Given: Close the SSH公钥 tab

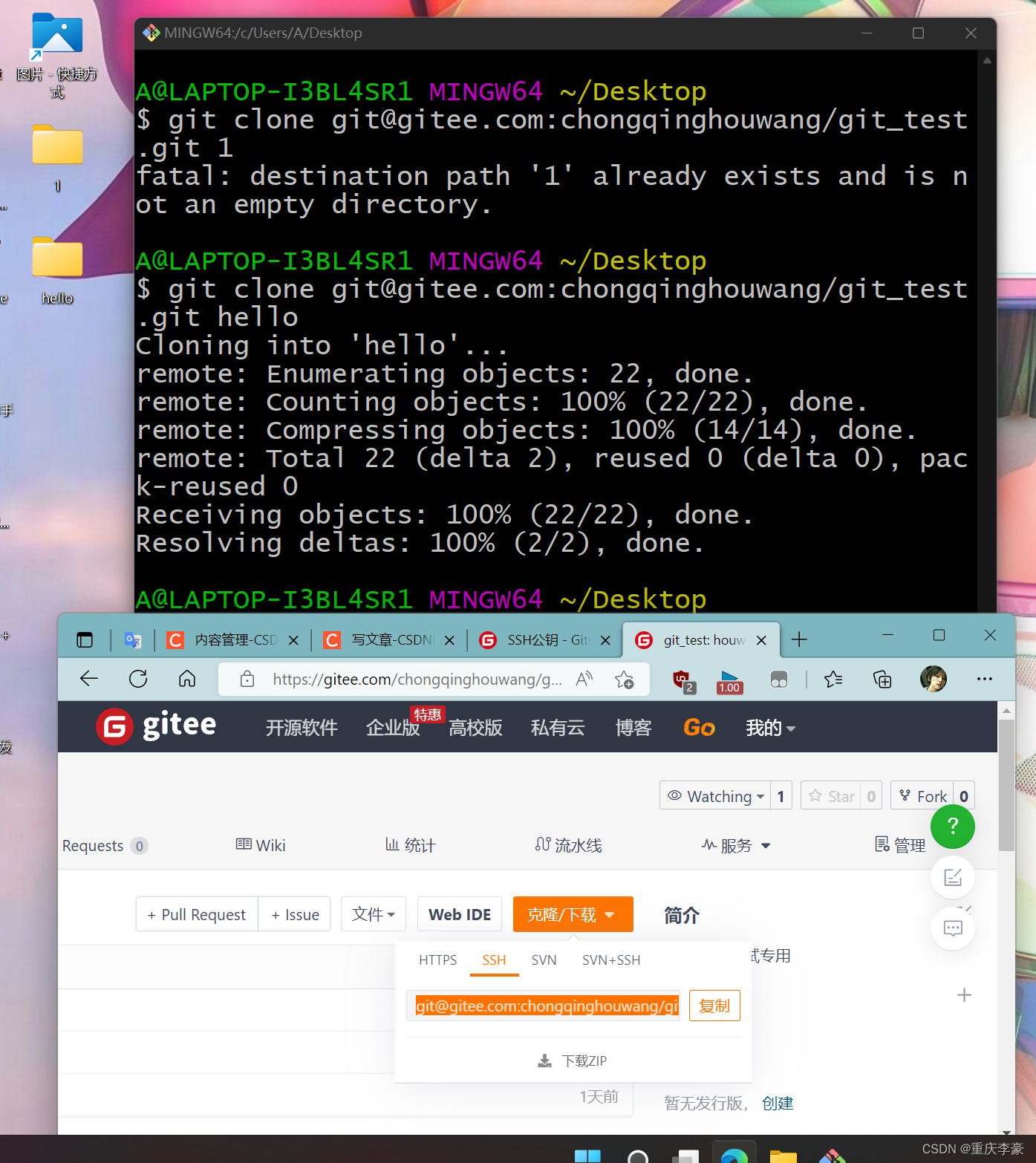Looking at the screenshot, I should pos(605,640).
